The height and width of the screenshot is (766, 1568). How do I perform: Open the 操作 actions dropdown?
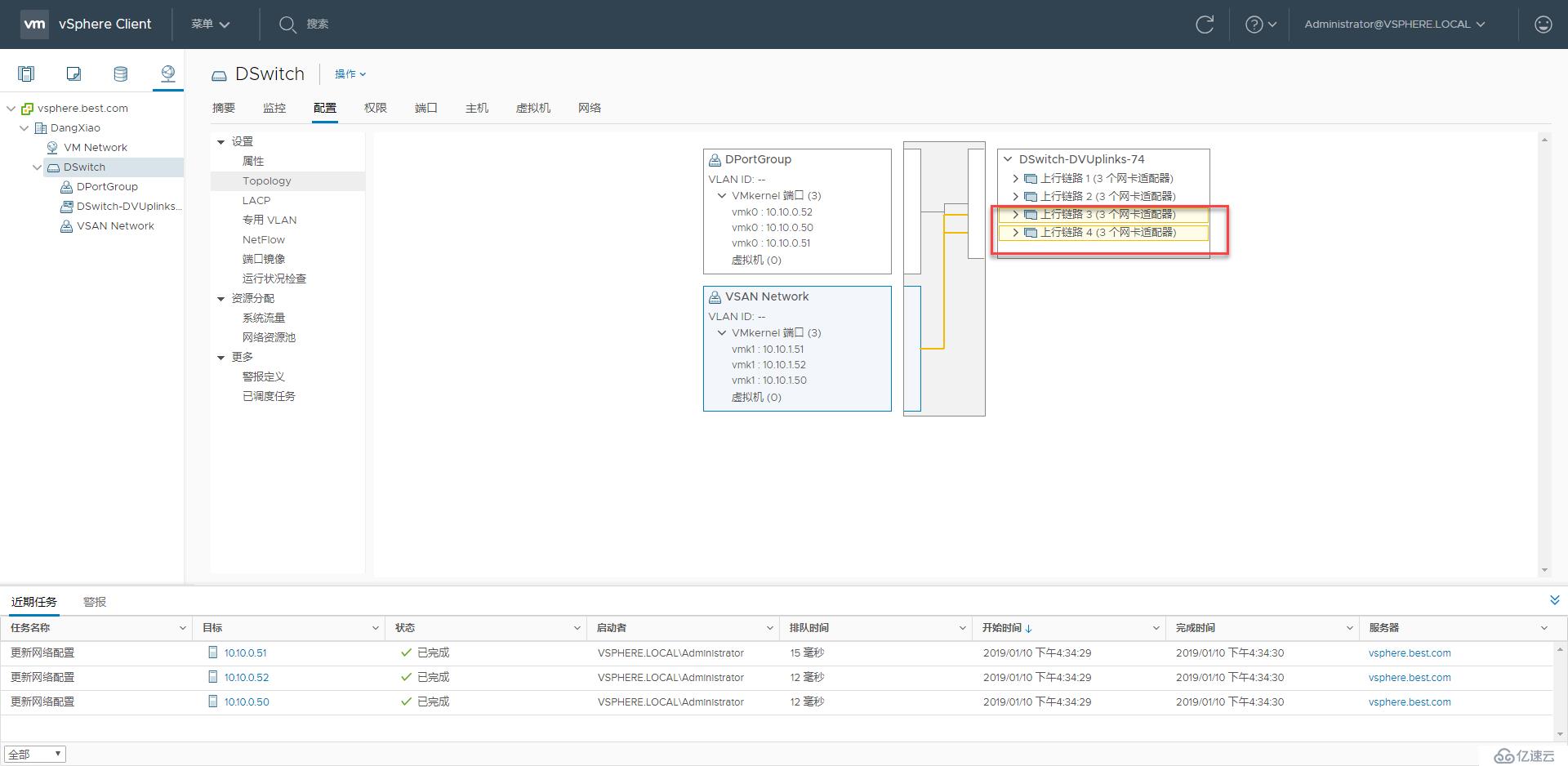pos(350,73)
